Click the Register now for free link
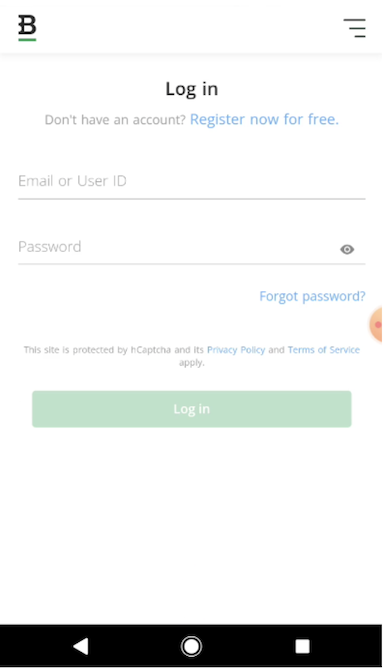Viewport: 383px width, 668px height. coord(264,119)
